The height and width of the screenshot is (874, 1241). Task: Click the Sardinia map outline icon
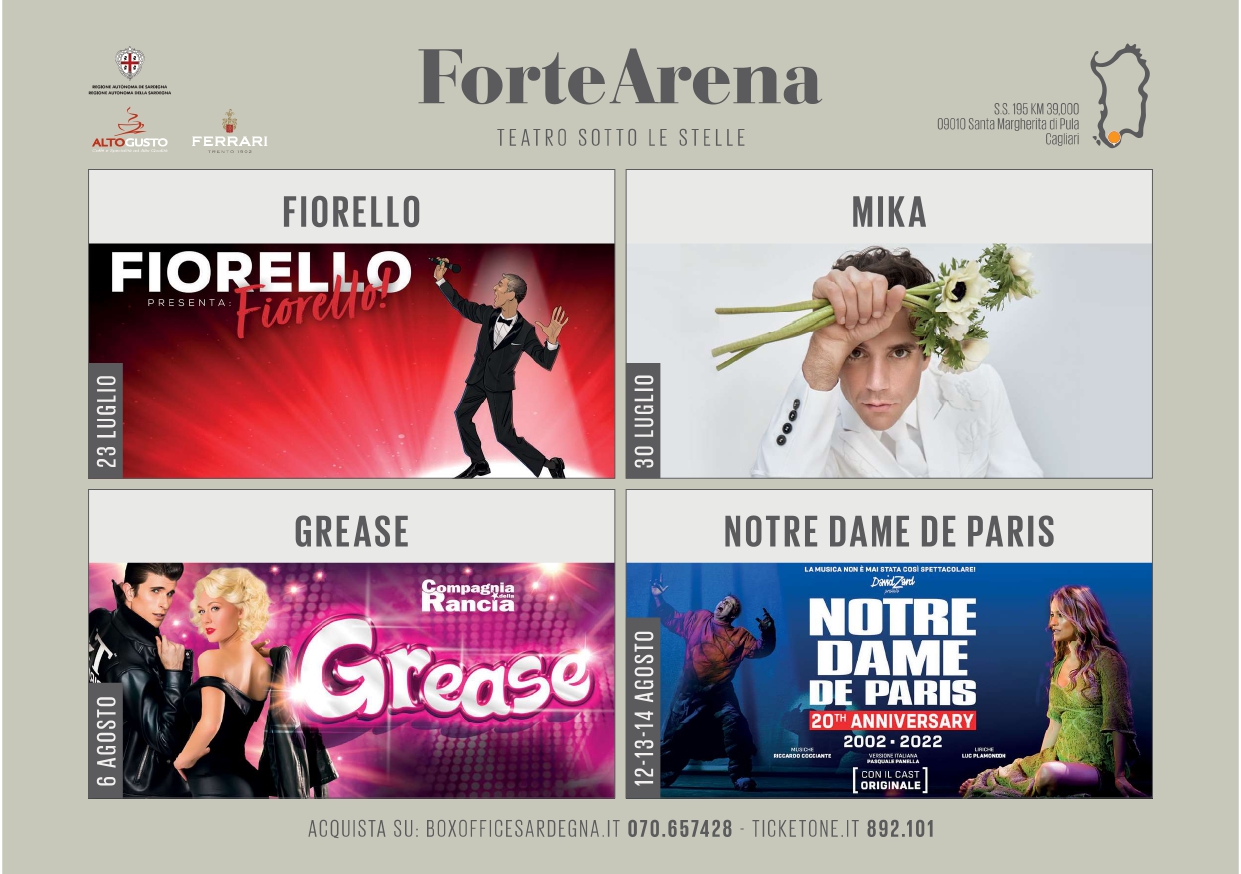point(1119,96)
